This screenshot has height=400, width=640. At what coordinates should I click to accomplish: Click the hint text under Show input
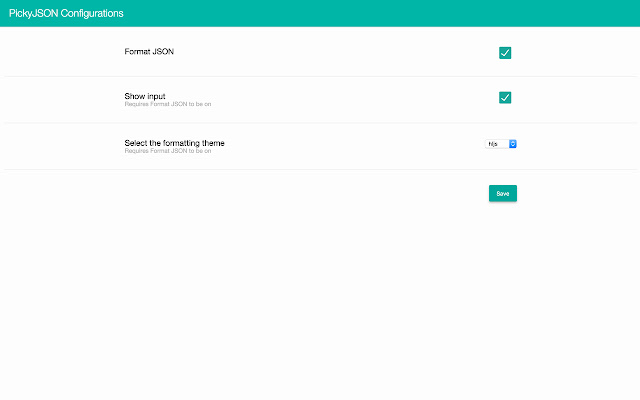[x=168, y=104]
